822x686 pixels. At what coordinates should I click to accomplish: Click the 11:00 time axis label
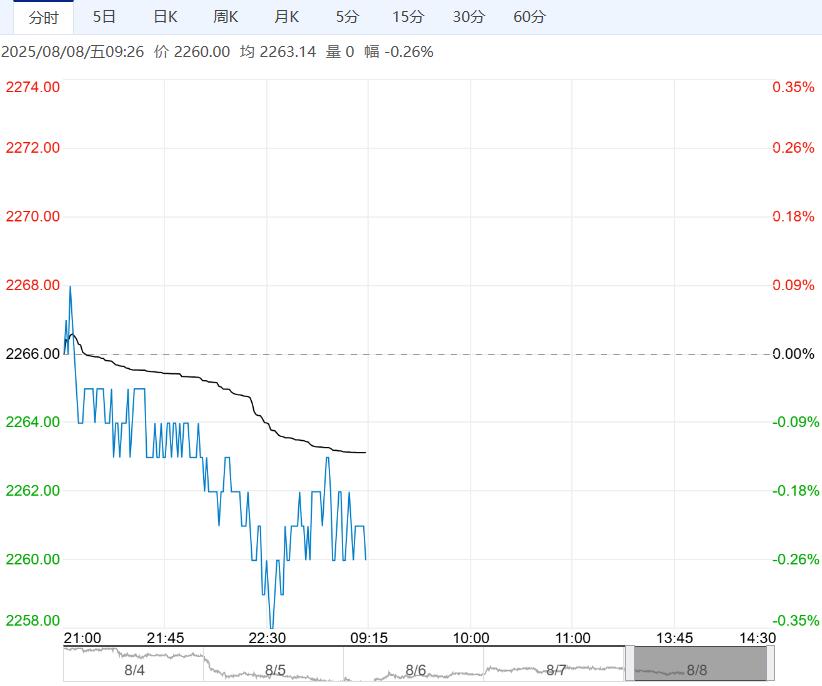click(572, 638)
